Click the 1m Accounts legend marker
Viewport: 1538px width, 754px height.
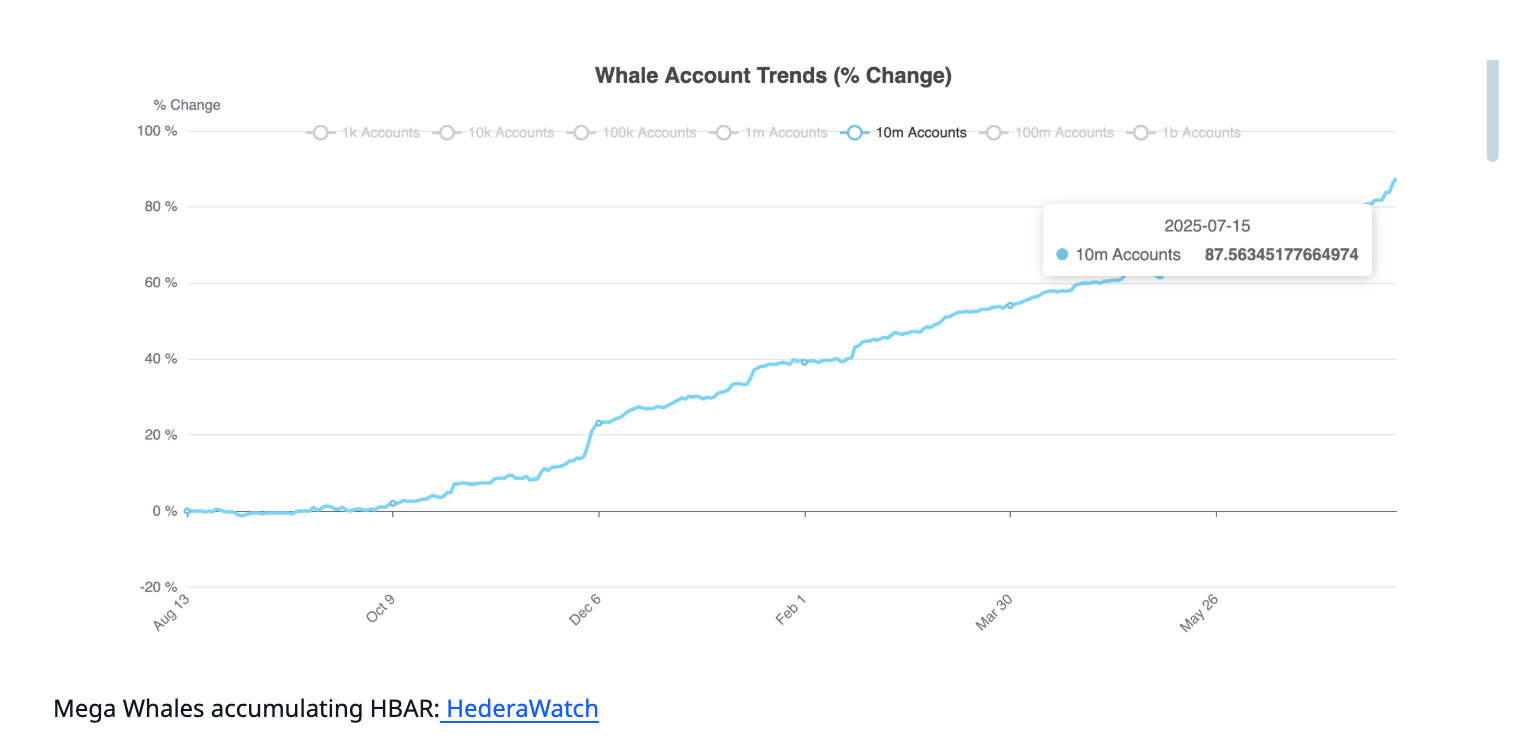pos(723,133)
